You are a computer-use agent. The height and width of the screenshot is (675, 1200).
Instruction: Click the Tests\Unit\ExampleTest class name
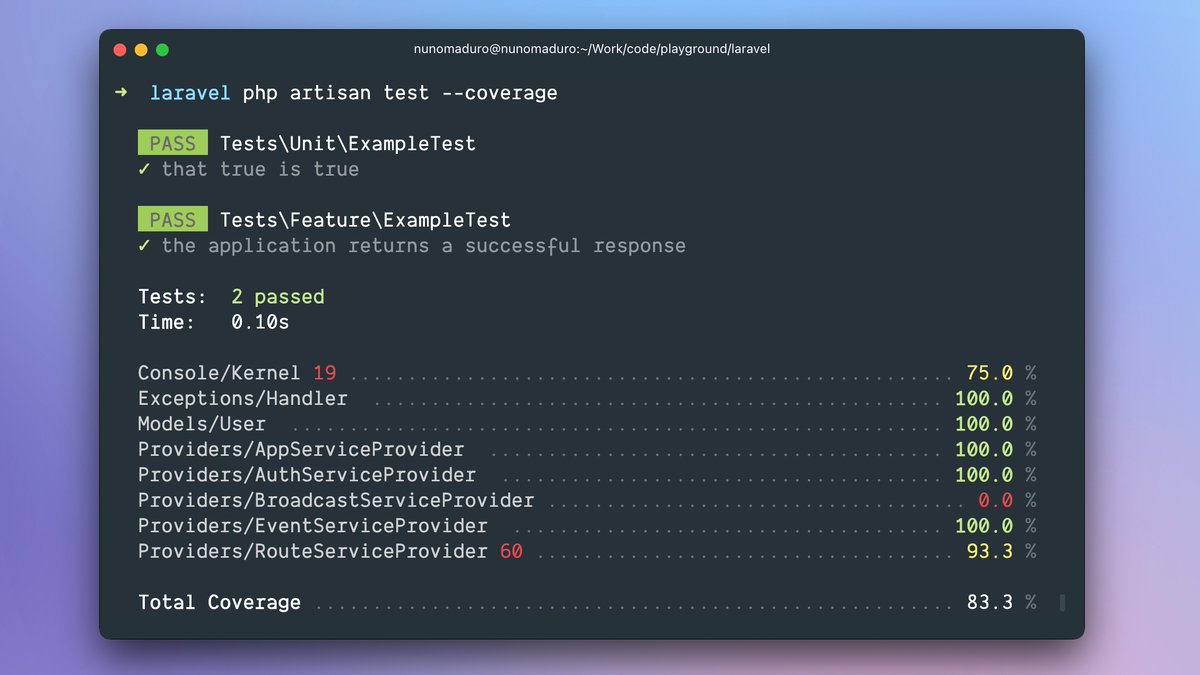tap(348, 144)
